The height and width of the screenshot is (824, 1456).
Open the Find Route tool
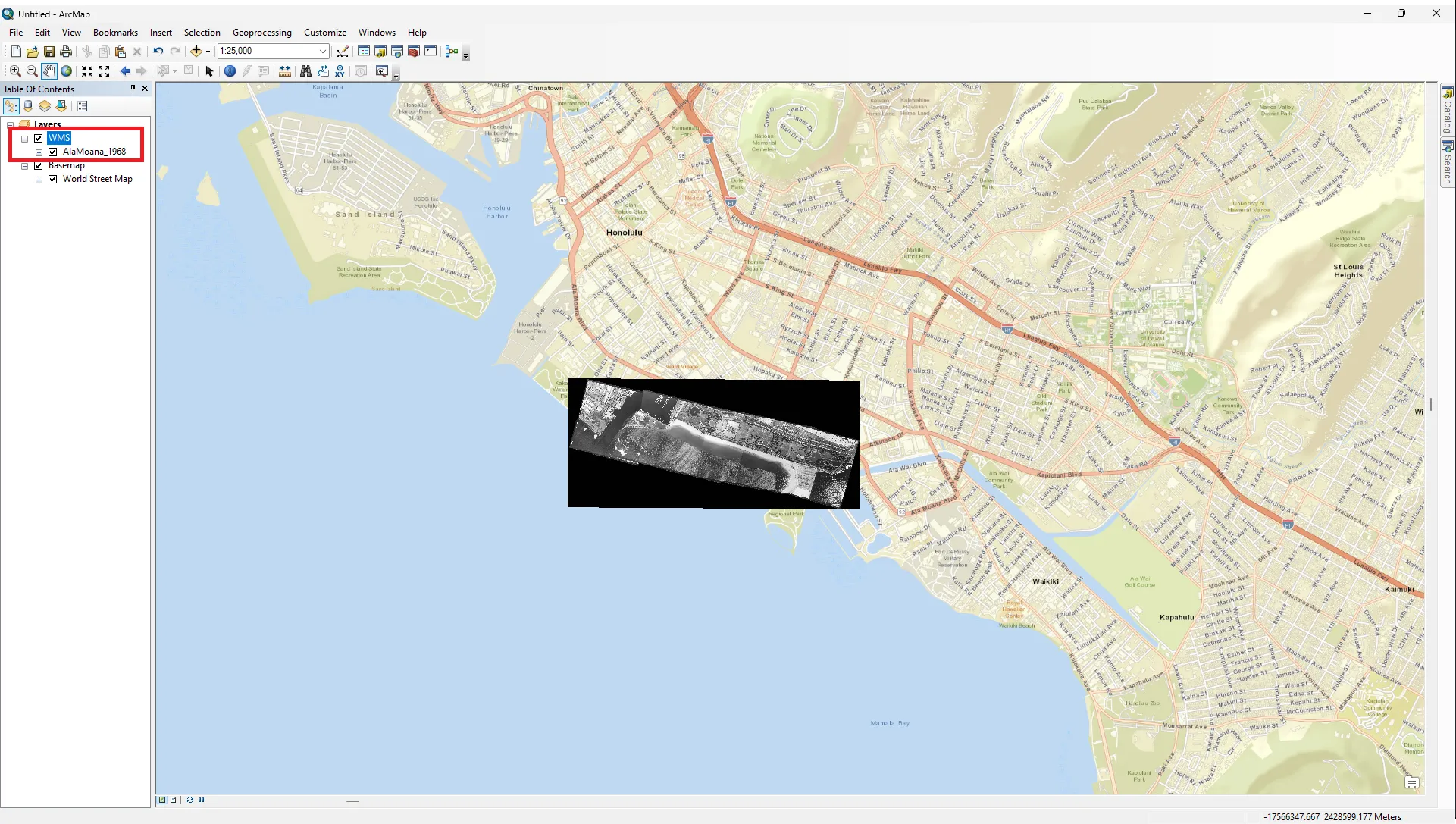coord(323,71)
